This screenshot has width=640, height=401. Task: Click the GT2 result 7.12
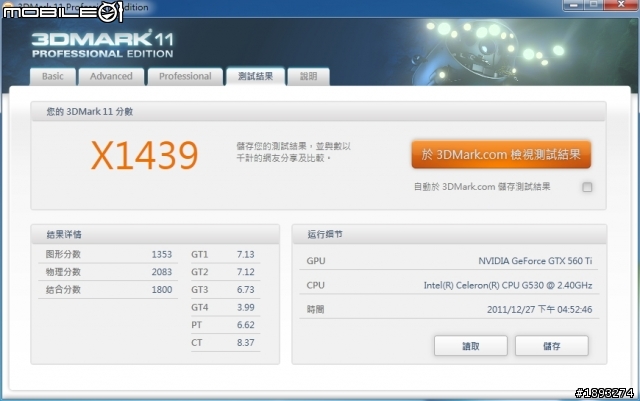coord(246,272)
